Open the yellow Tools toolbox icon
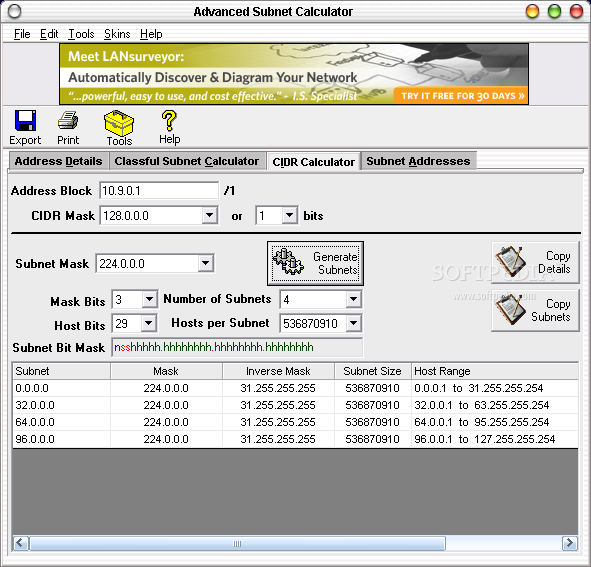 coord(119,123)
